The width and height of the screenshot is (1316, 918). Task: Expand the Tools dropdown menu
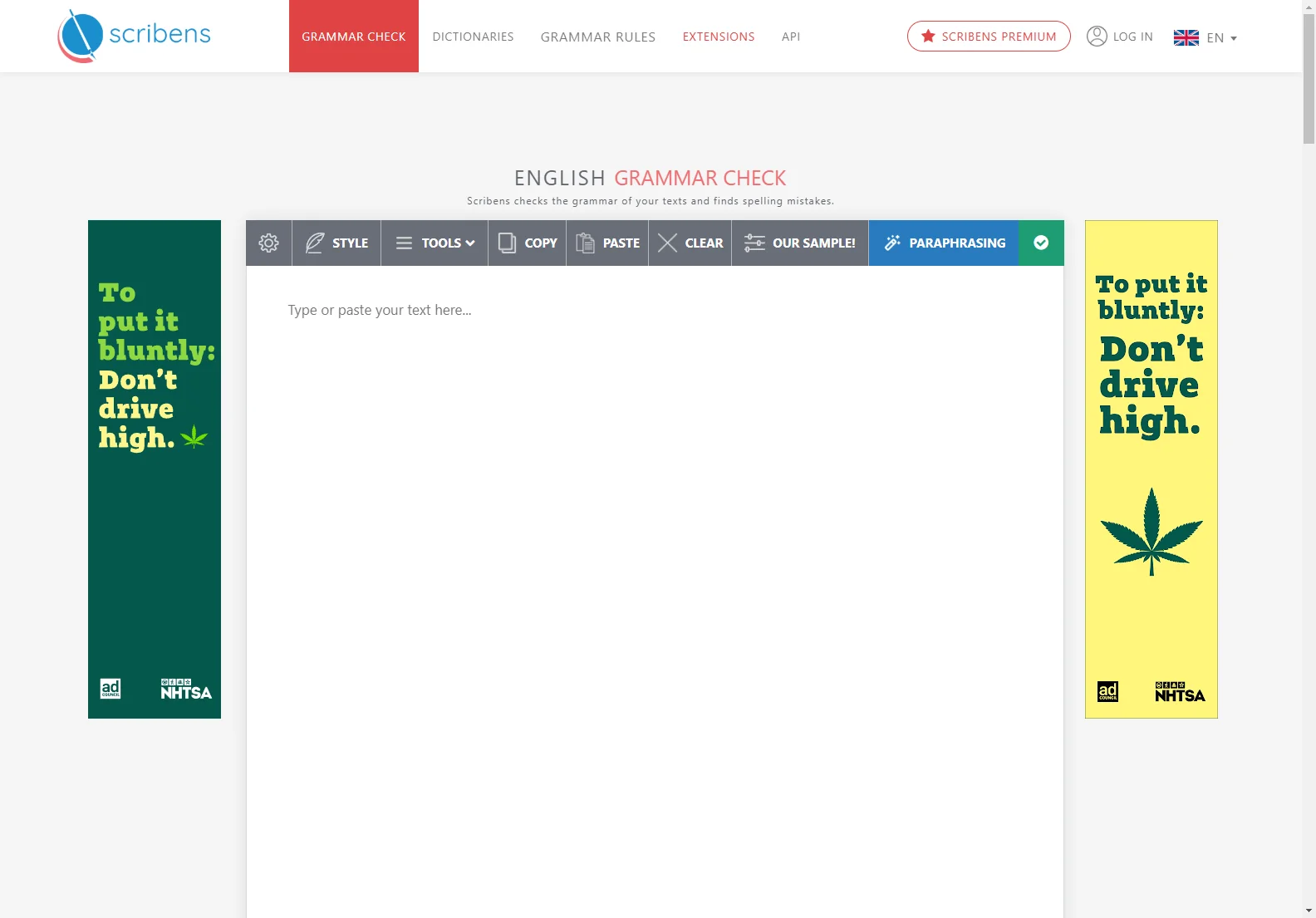pyautogui.click(x=435, y=243)
